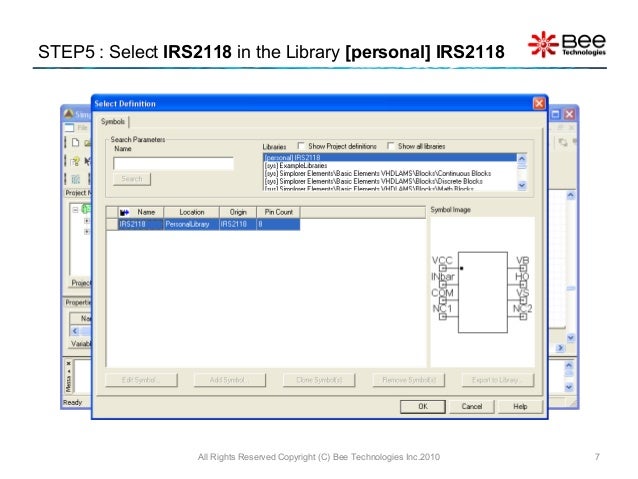The image size is (638, 479).
Task: Switch to the Variables tab in Properties panel
Action: 81,344
